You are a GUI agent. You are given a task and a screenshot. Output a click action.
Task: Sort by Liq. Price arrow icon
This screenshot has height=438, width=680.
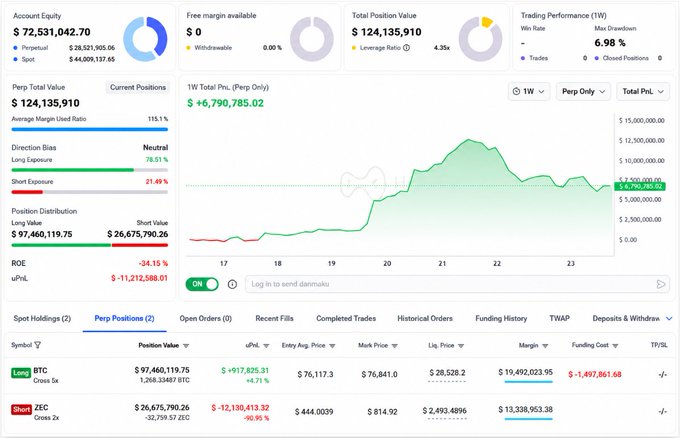click(461, 346)
